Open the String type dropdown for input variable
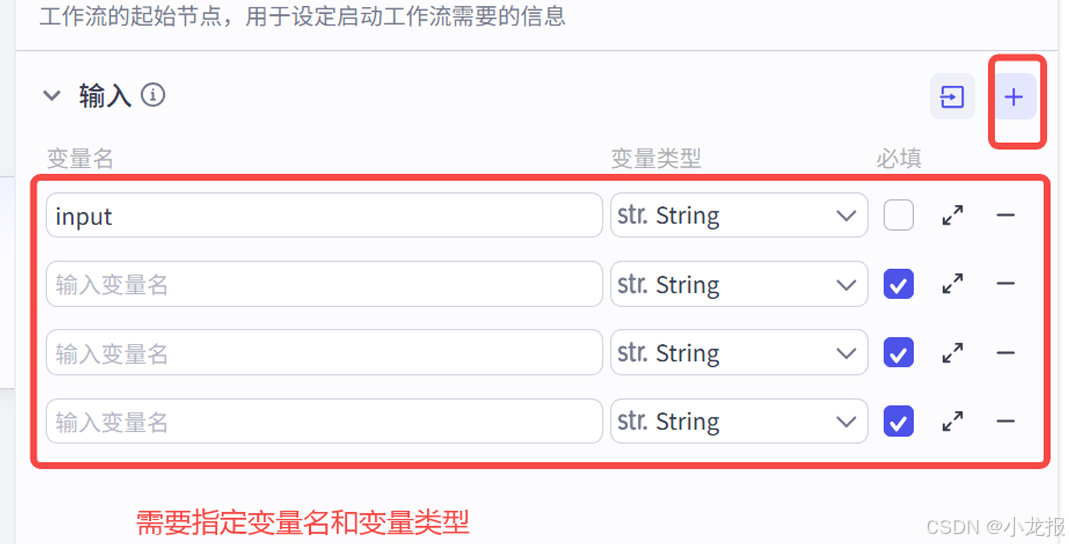Screen dimensions: 1069x544 [x=738, y=215]
